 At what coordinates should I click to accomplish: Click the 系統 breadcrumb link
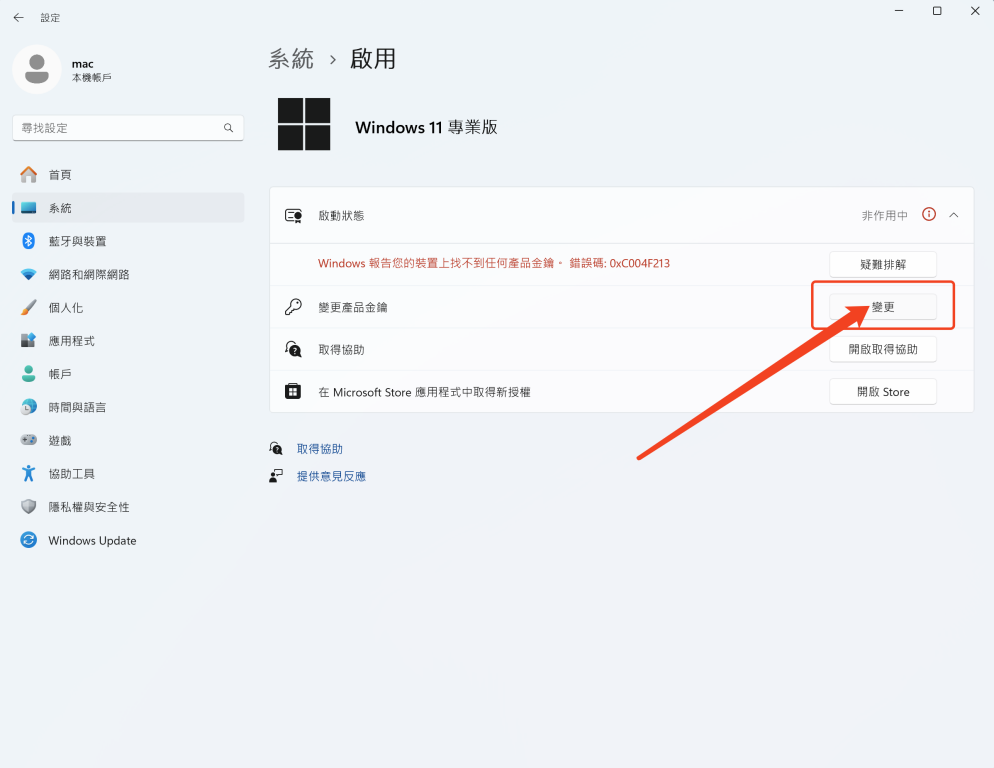(291, 59)
